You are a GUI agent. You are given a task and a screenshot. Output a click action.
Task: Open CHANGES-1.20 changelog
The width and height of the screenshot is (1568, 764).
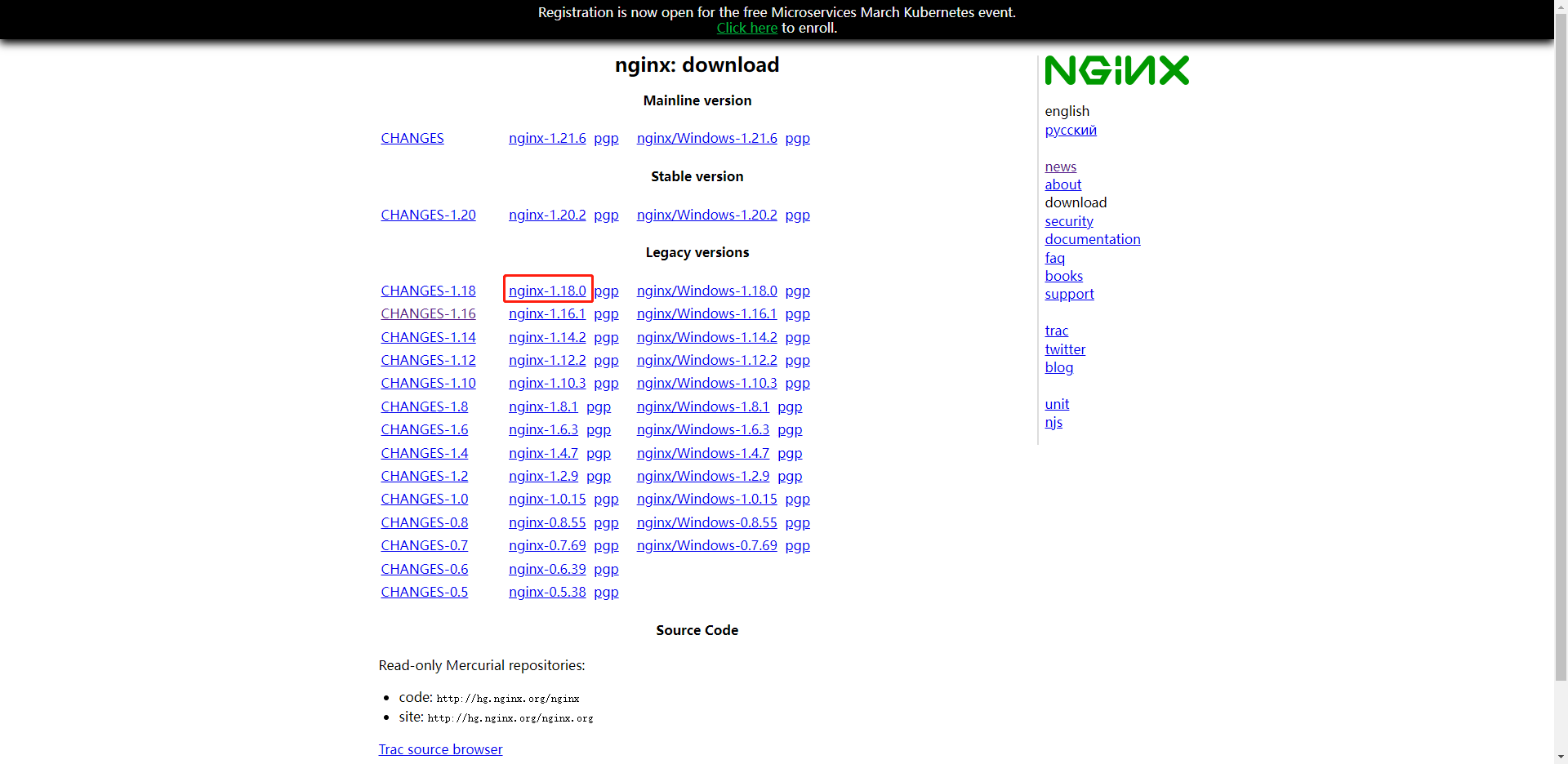(x=428, y=215)
